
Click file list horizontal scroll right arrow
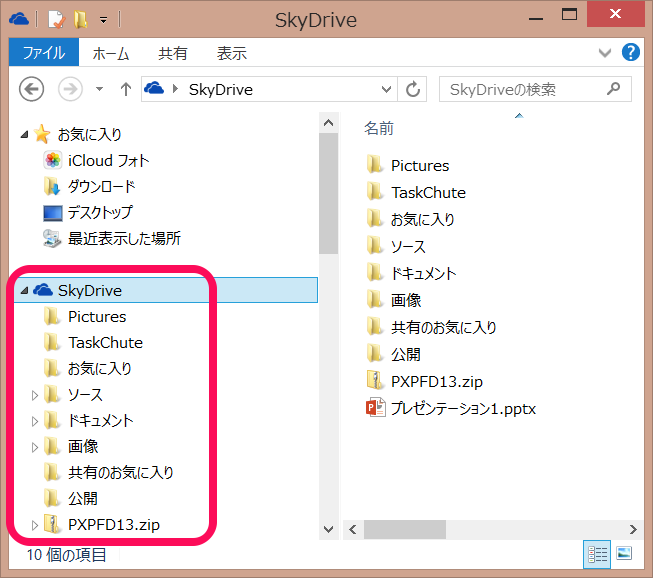tap(633, 529)
